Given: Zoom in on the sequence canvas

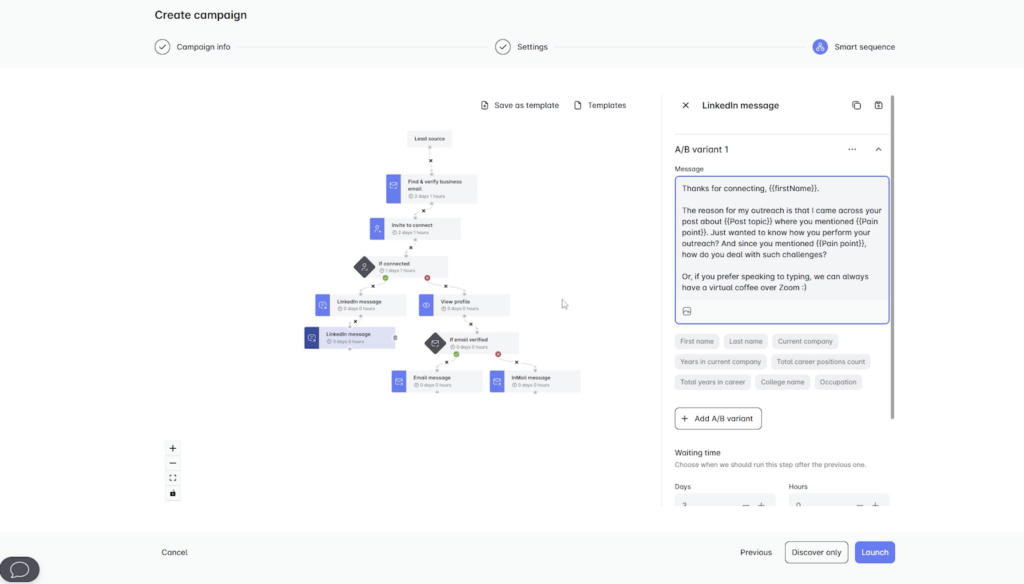Looking at the screenshot, I should pos(173,449).
